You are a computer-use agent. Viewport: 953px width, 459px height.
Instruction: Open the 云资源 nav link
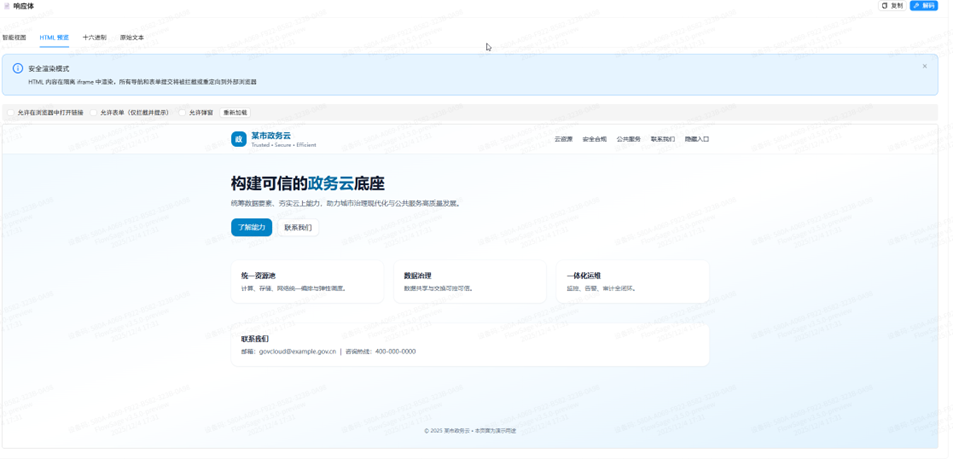tap(563, 139)
